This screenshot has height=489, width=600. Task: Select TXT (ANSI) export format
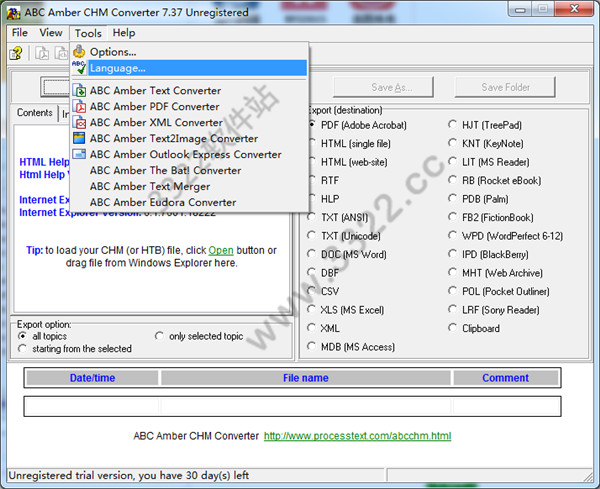tap(338, 218)
